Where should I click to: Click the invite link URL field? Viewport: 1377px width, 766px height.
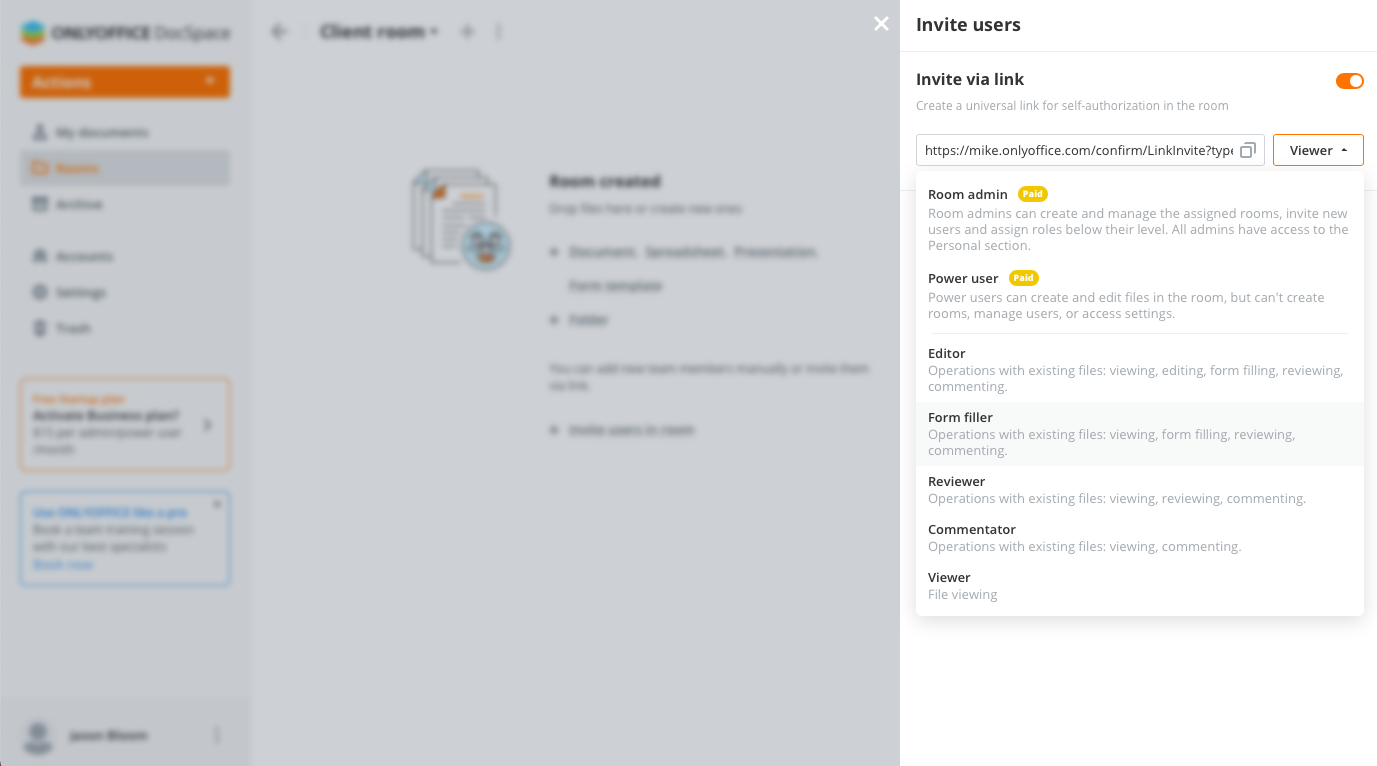pos(1078,150)
